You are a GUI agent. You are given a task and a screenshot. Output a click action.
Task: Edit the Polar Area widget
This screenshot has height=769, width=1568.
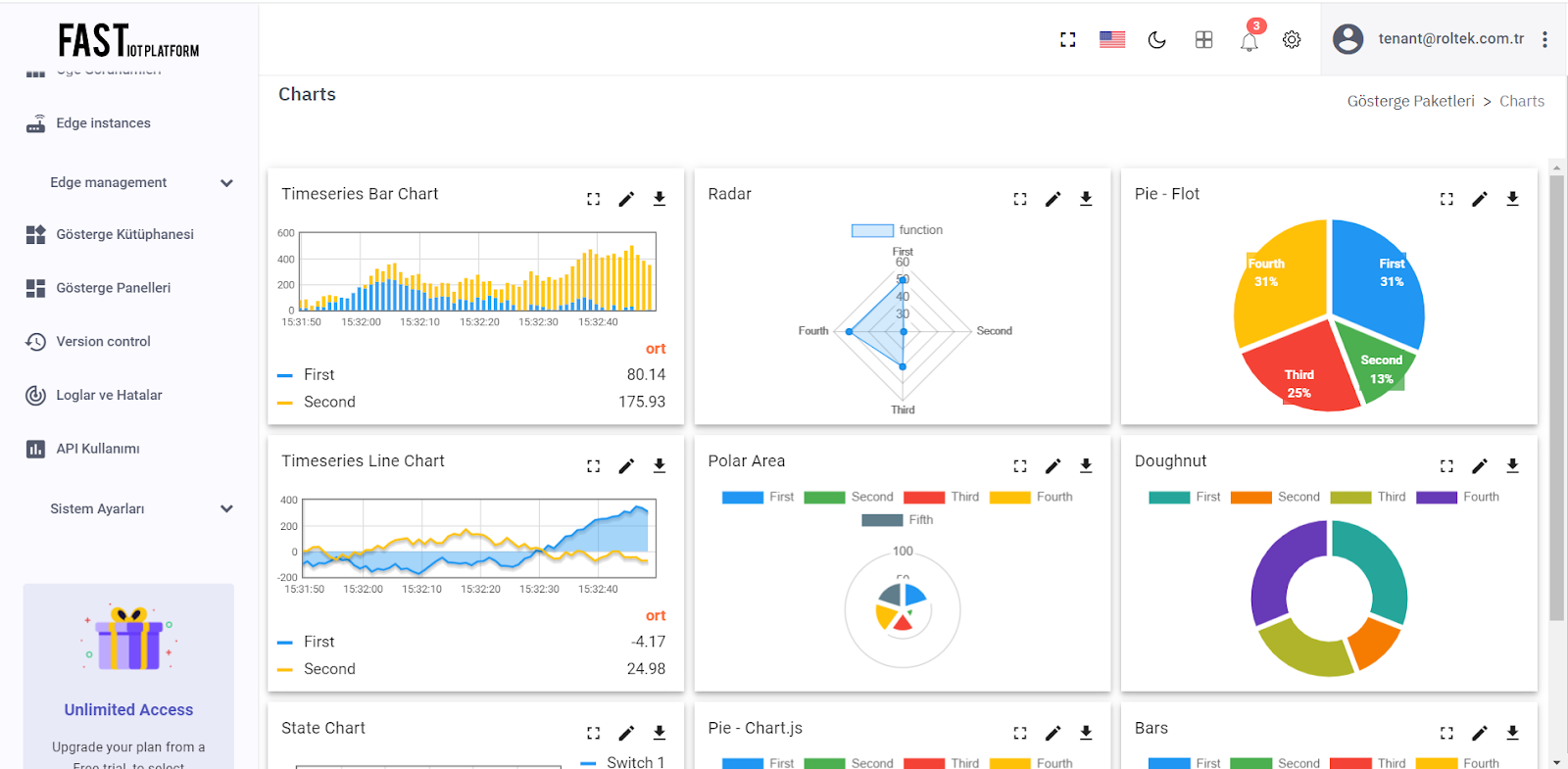(1053, 466)
